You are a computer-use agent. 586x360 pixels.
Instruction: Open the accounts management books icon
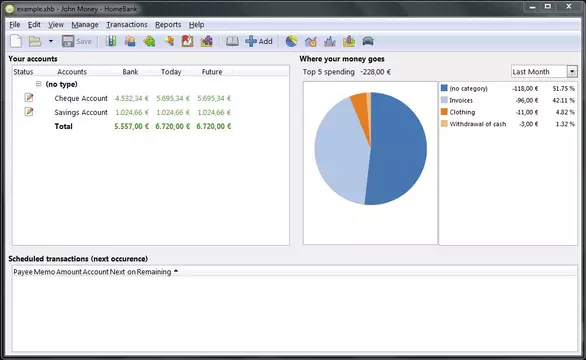click(x=111, y=41)
